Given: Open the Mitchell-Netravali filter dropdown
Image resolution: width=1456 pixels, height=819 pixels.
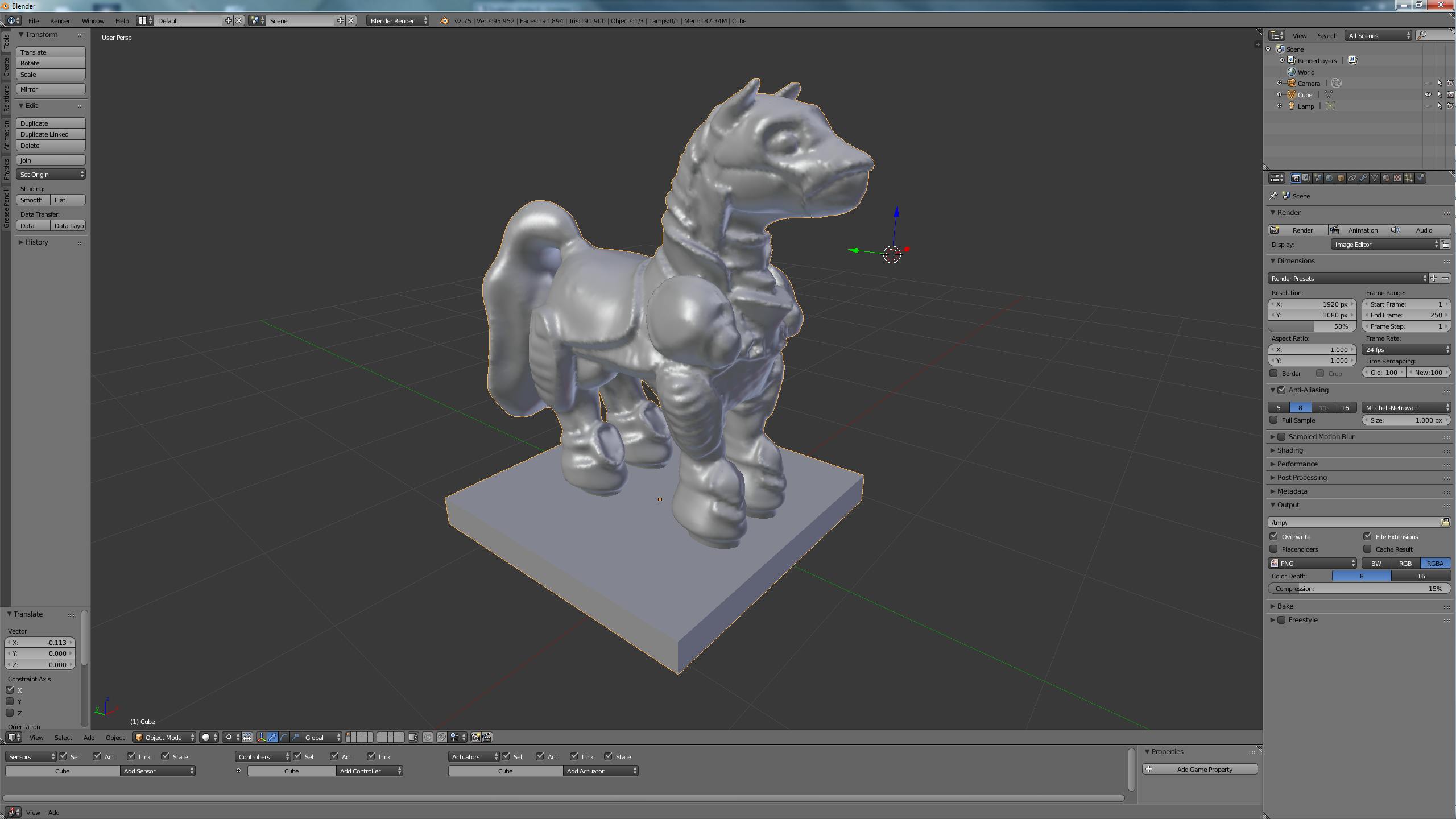Looking at the screenshot, I should 1406,407.
